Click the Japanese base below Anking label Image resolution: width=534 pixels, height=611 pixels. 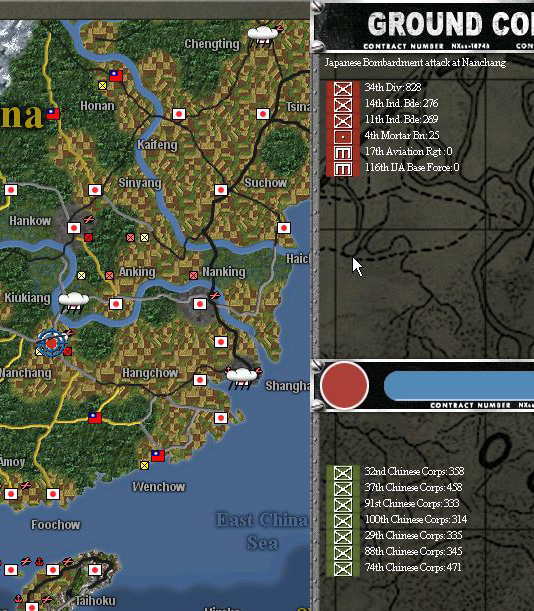(x=116, y=304)
